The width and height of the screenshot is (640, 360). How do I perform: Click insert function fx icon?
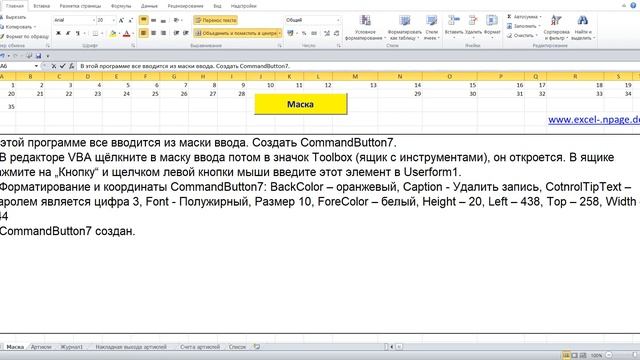(x=71, y=66)
